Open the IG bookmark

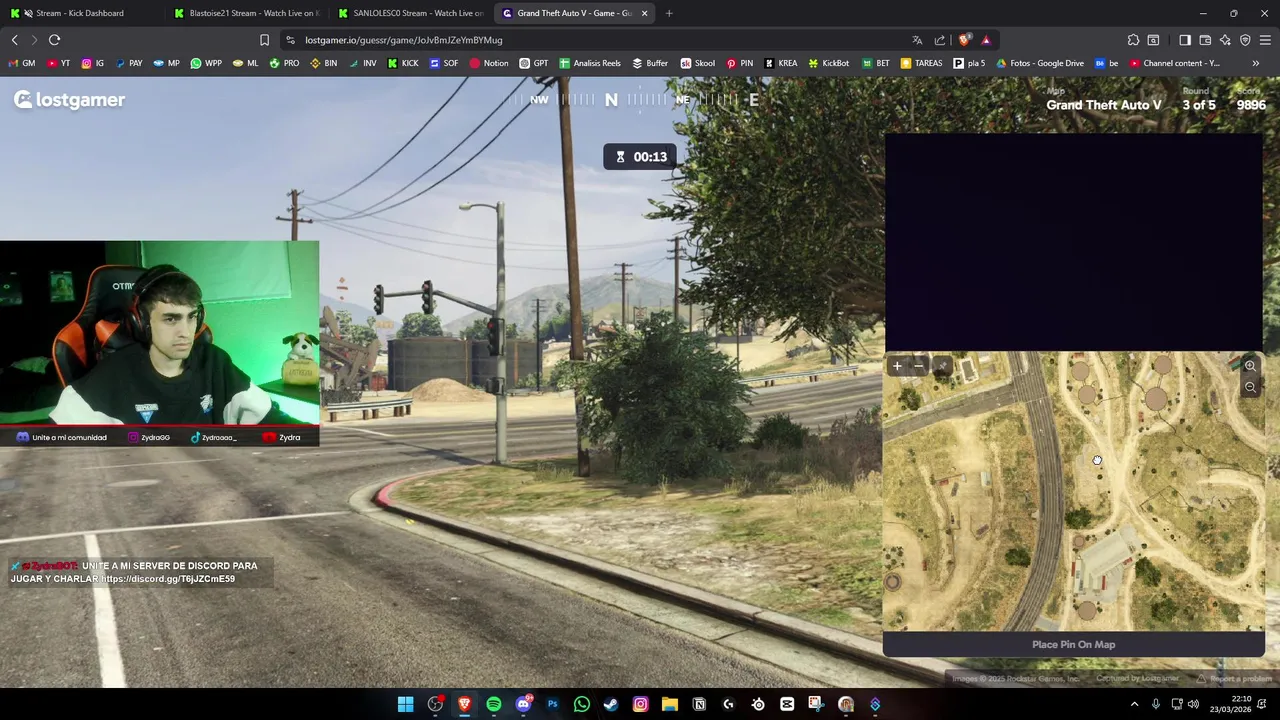[x=93, y=63]
